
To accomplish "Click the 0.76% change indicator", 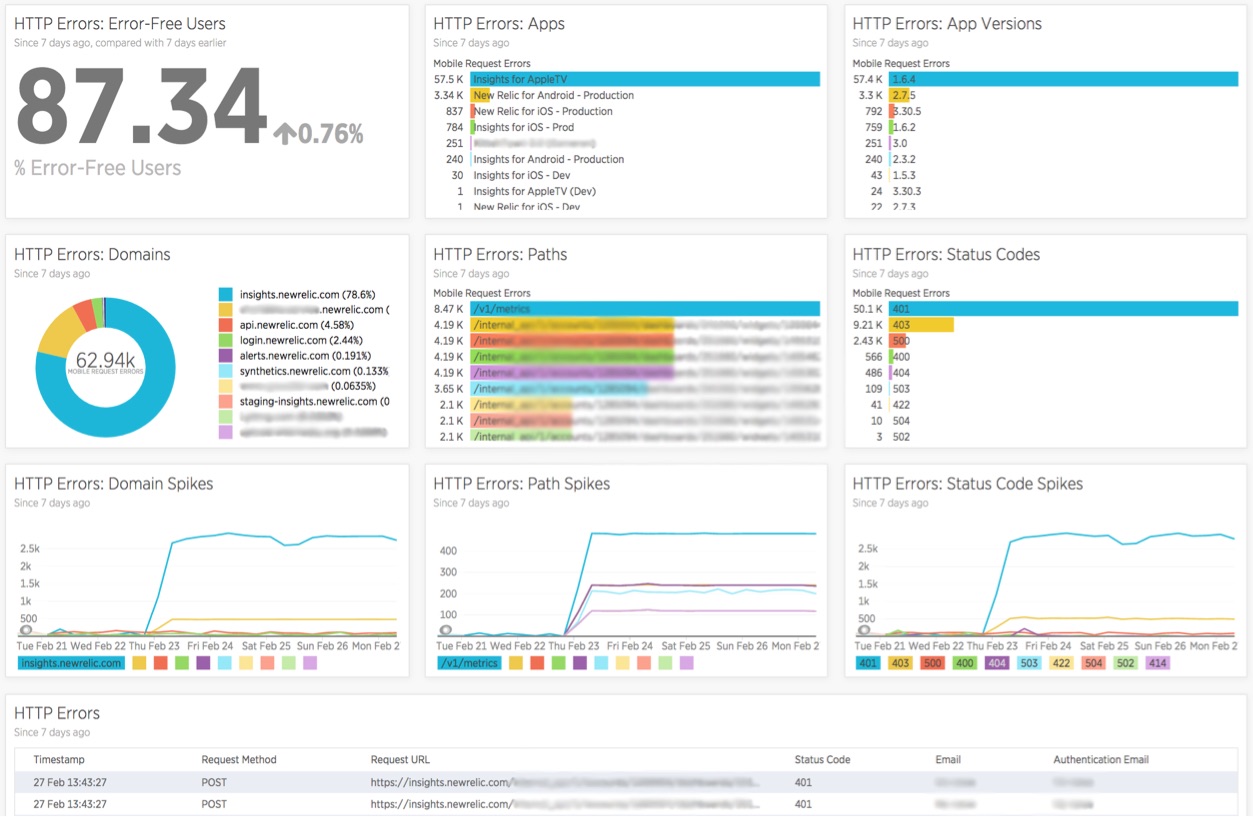I will (319, 133).
